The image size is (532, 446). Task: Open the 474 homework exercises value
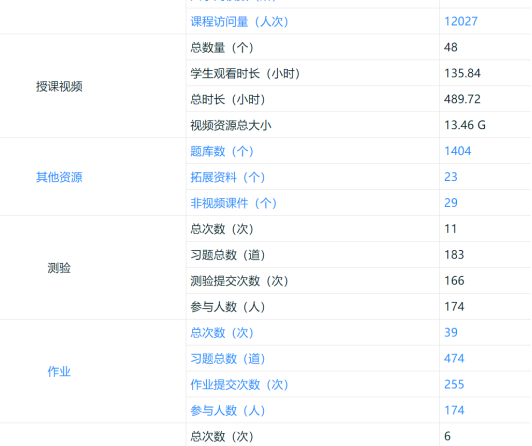click(454, 358)
